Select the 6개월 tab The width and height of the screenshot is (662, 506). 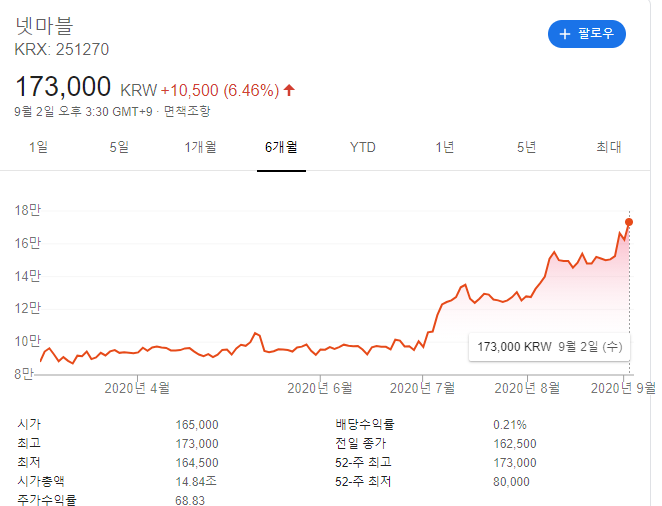click(x=281, y=147)
